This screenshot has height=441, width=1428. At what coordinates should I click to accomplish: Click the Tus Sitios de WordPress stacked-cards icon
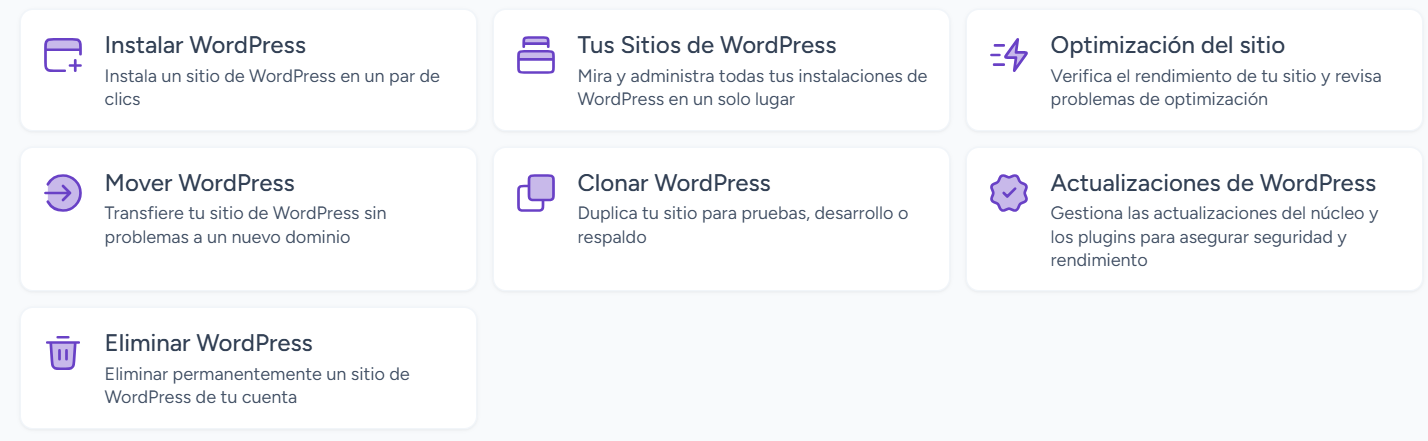pos(535,55)
